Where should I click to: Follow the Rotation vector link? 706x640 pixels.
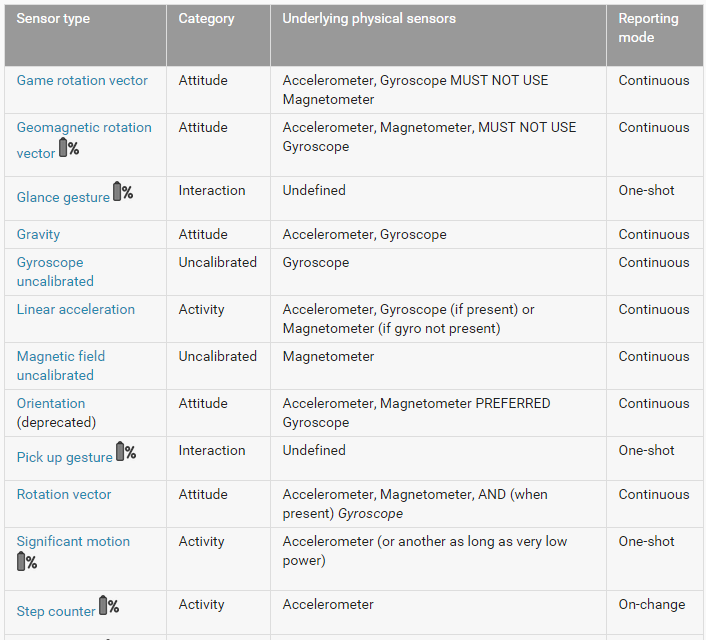[x=64, y=494]
